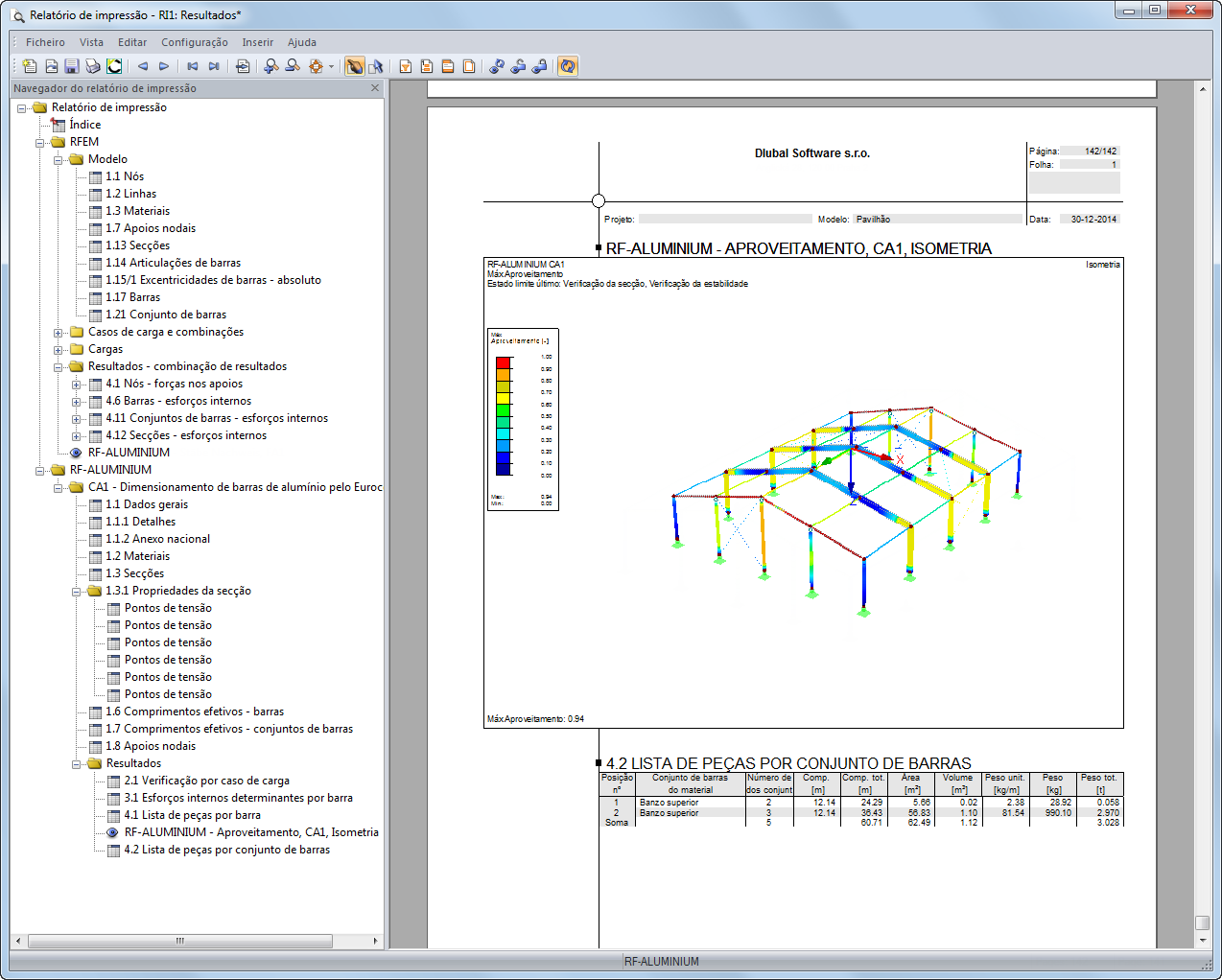Open the Vista menu
The width and height of the screenshot is (1222, 980).
tap(91, 42)
